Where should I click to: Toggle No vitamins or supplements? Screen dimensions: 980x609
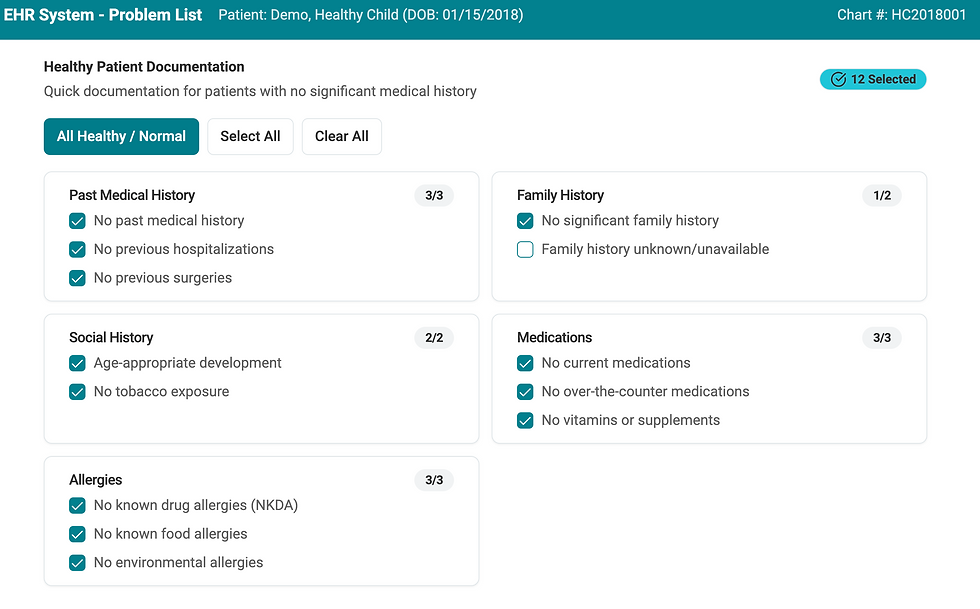point(525,421)
